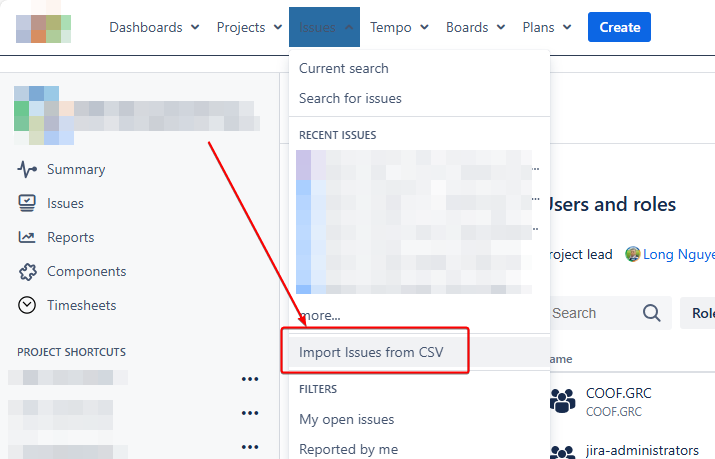Screen dimensions: 715x459
Task: Click the blue Create button
Action: (619, 27)
